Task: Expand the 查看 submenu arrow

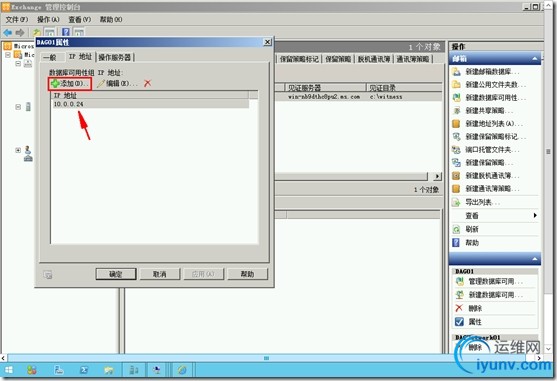Action: coord(535,216)
